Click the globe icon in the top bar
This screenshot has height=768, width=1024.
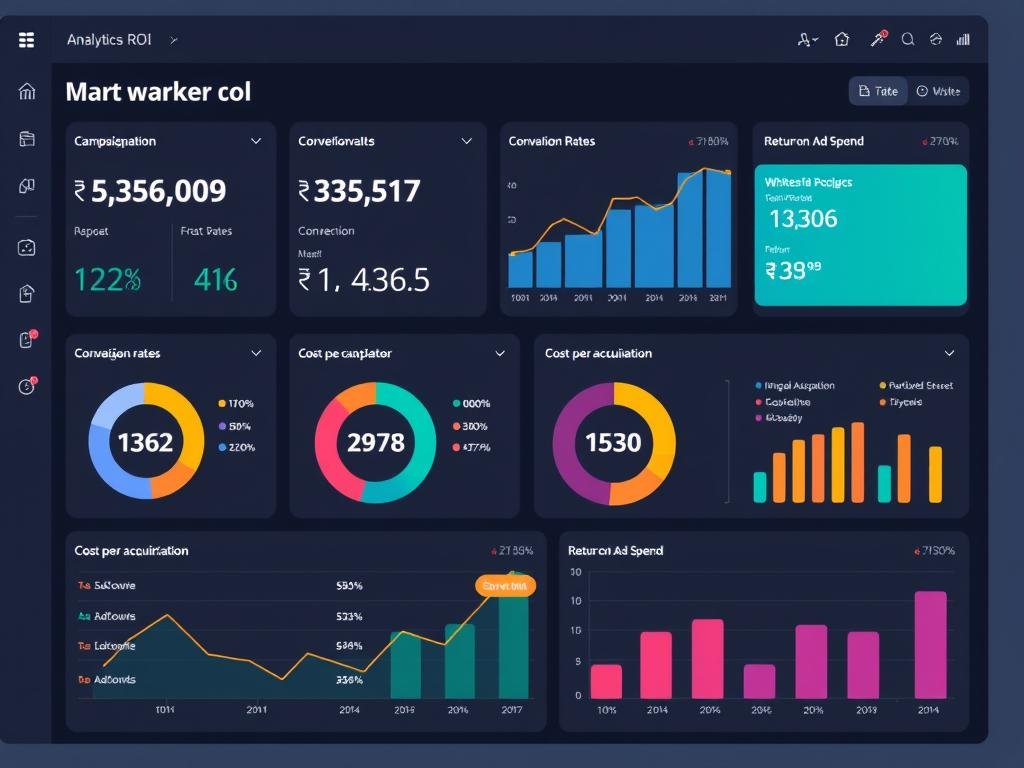(935, 39)
